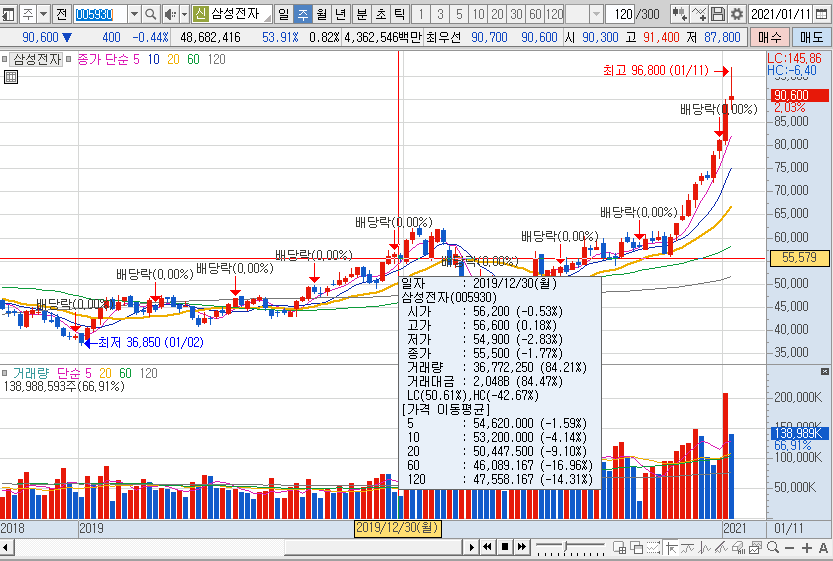This screenshot has height=561, width=833.
Task: Select the 1 interval button
Action: (421, 14)
